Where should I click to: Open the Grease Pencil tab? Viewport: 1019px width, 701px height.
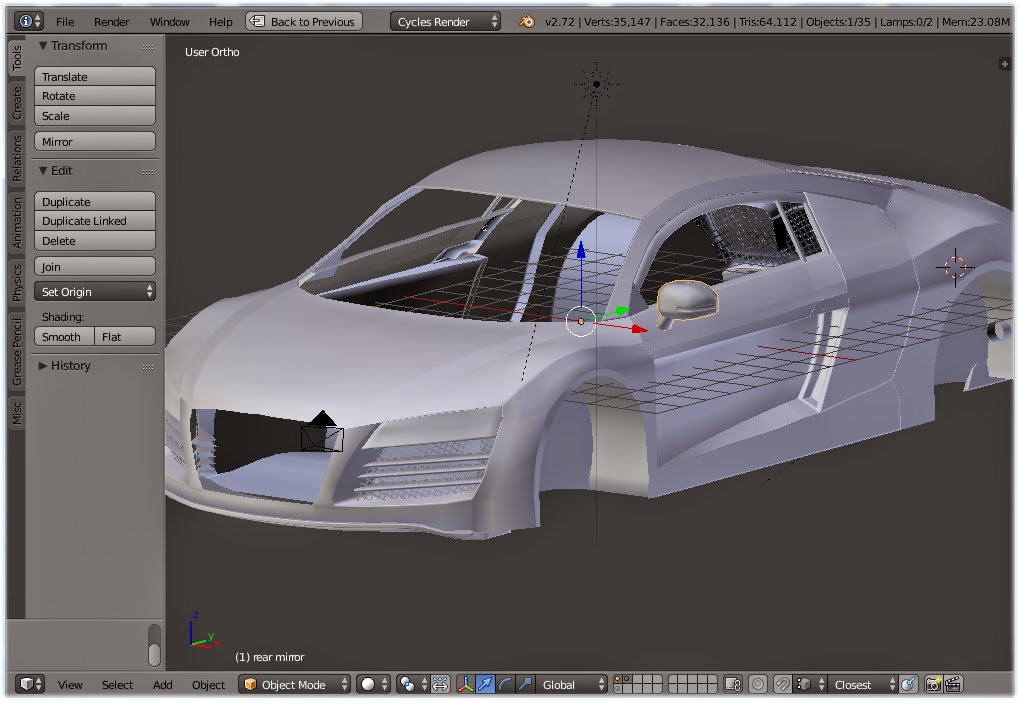click(15, 347)
